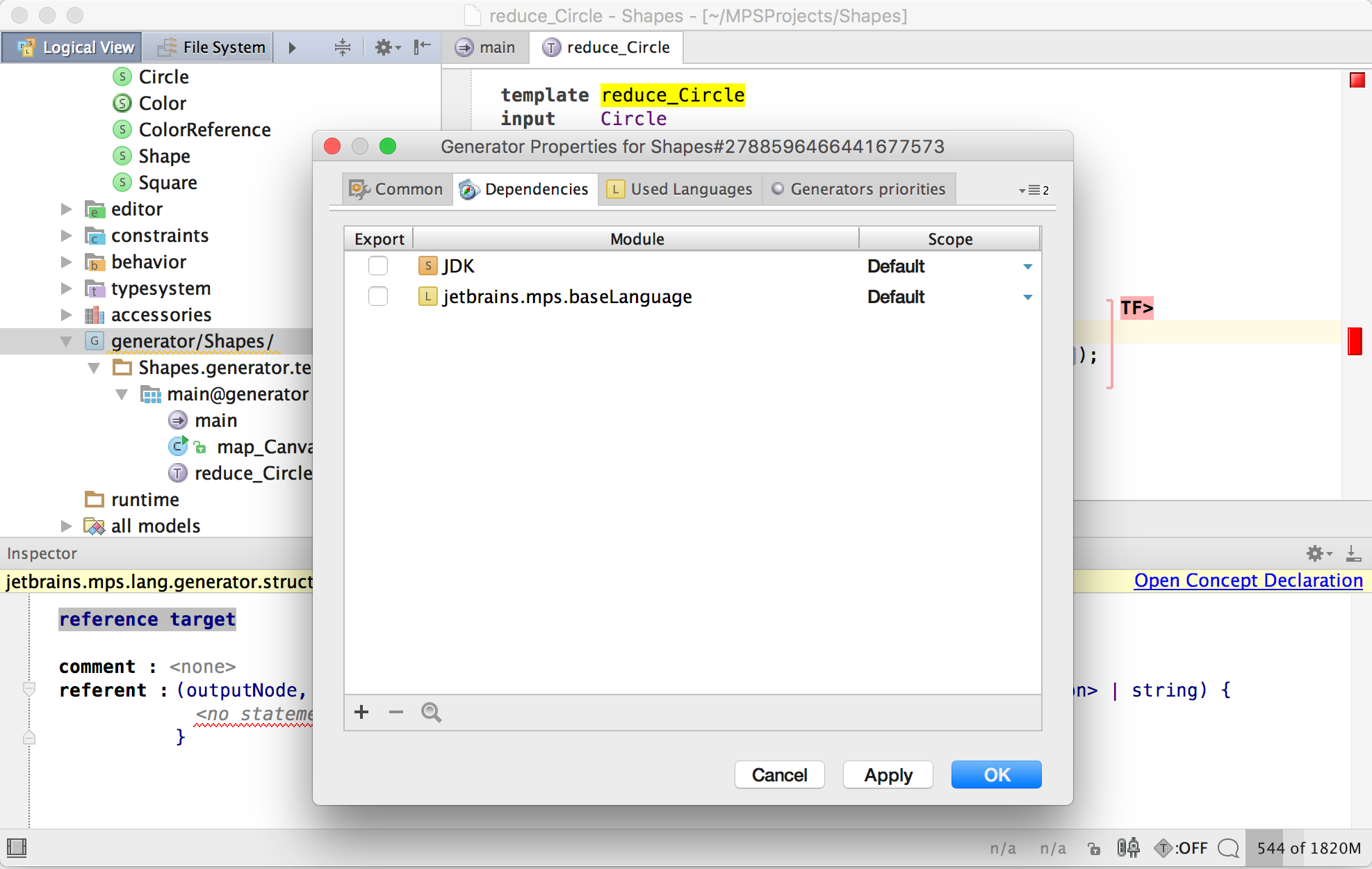1372x869 pixels.
Task: Follow the Open Concept Declaration link
Action: [1248, 580]
